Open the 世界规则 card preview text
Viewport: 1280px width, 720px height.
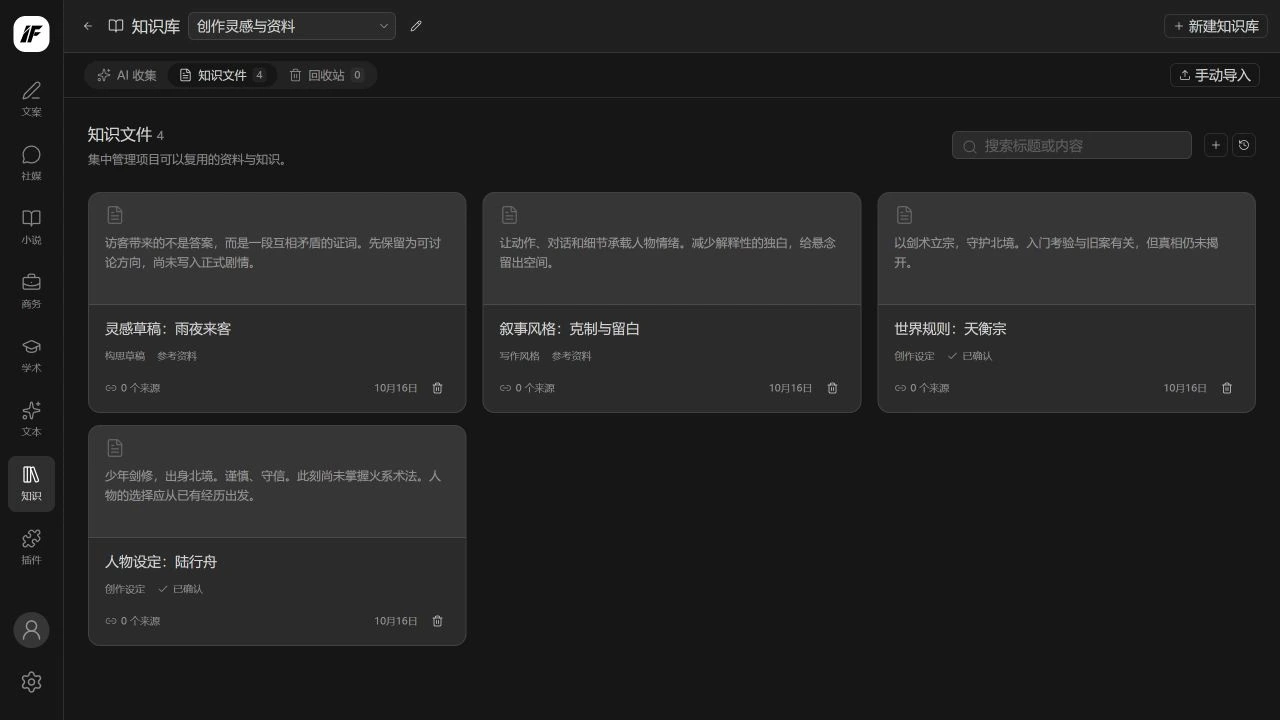coord(1056,253)
